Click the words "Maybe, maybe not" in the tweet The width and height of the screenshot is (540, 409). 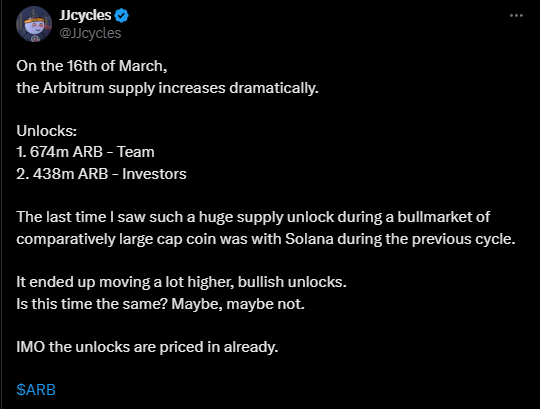coord(238,304)
